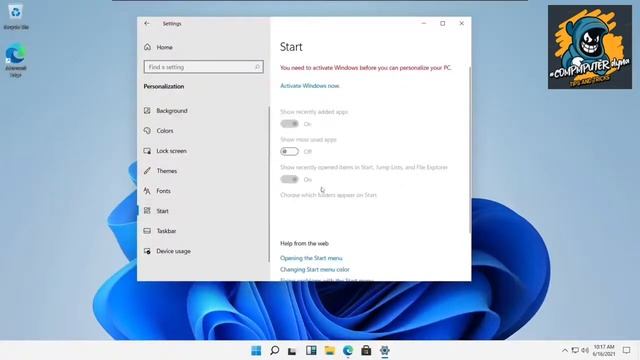This screenshot has width=640, height=360.
Task: Click the Start page title
Action: [x=291, y=47]
